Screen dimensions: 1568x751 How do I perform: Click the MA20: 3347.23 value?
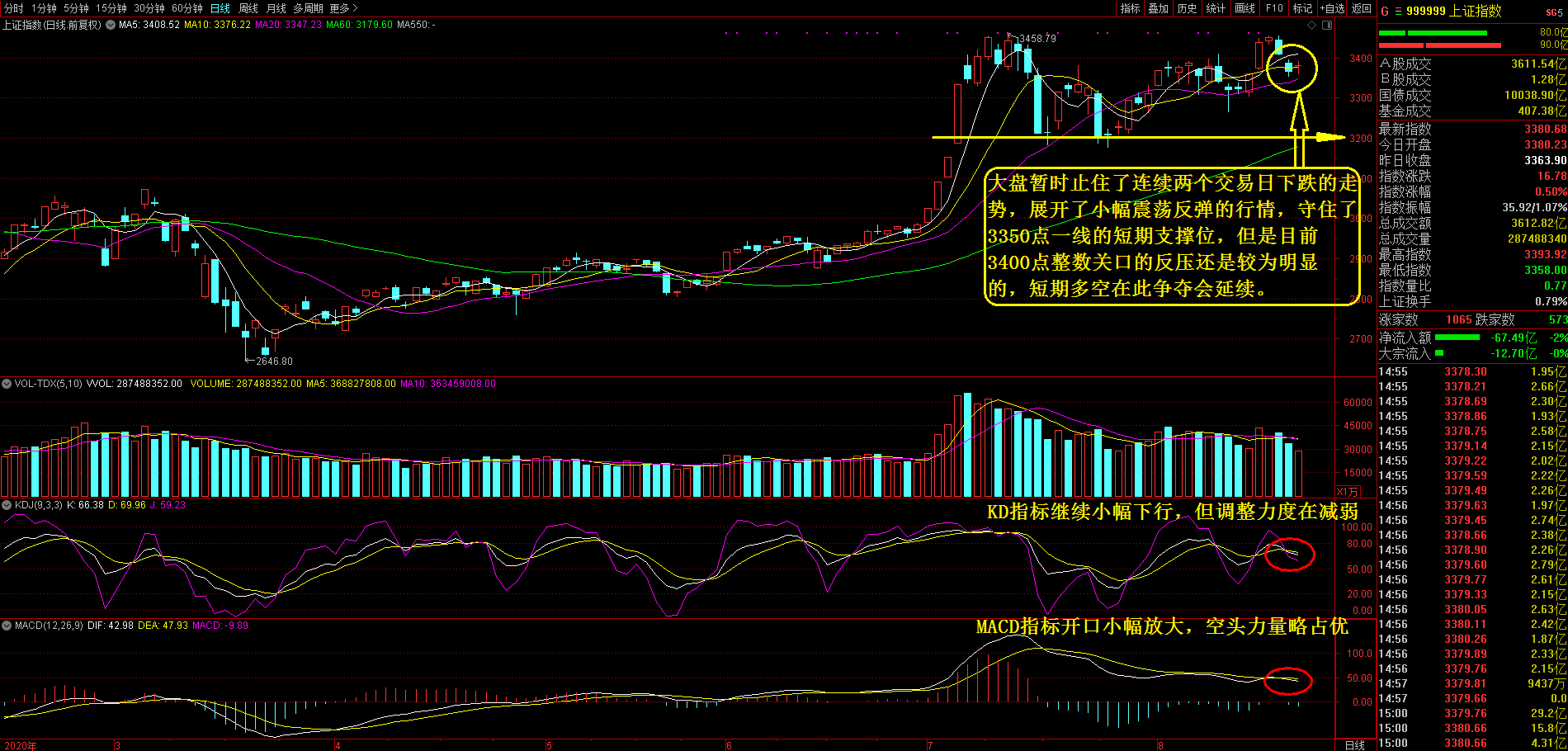pos(288,25)
